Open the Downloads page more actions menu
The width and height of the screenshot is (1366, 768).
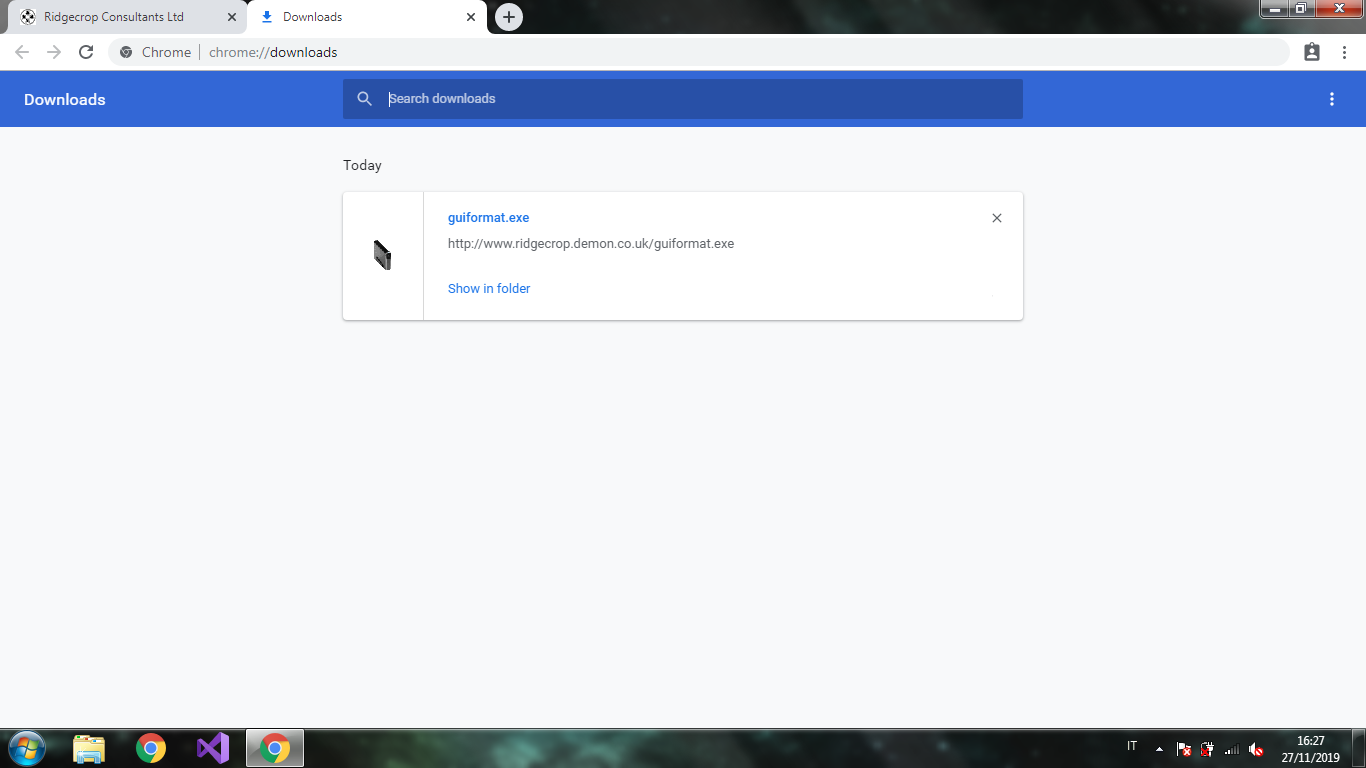[x=1331, y=99]
